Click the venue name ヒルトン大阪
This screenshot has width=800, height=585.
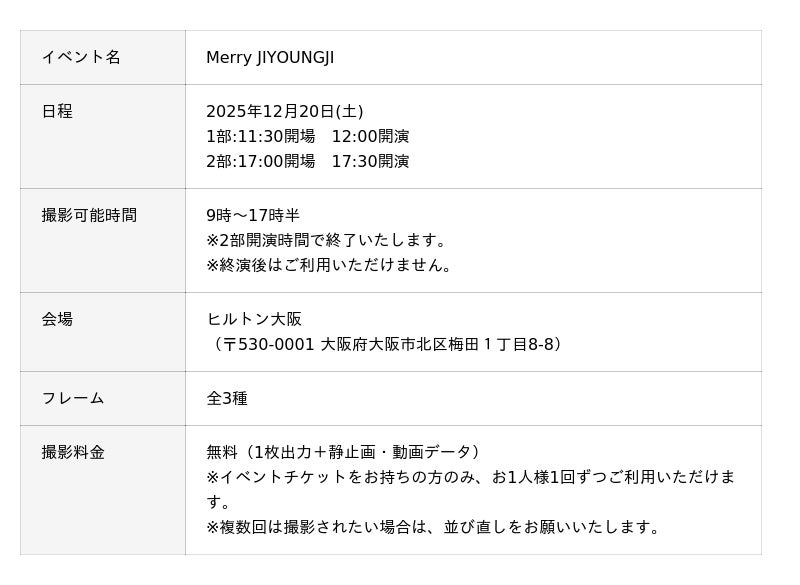[x=254, y=319]
